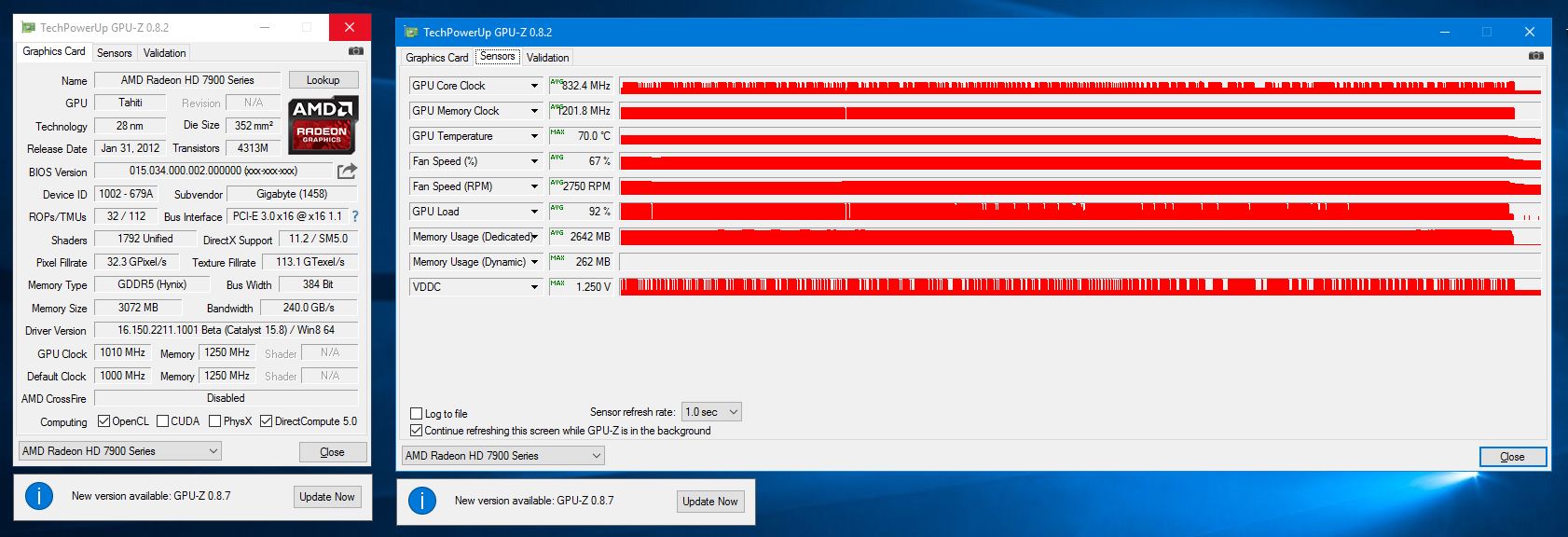Click the Name field AMD Radeon HD 7900 Series
Screen dimensions: 1568x537
click(x=187, y=80)
